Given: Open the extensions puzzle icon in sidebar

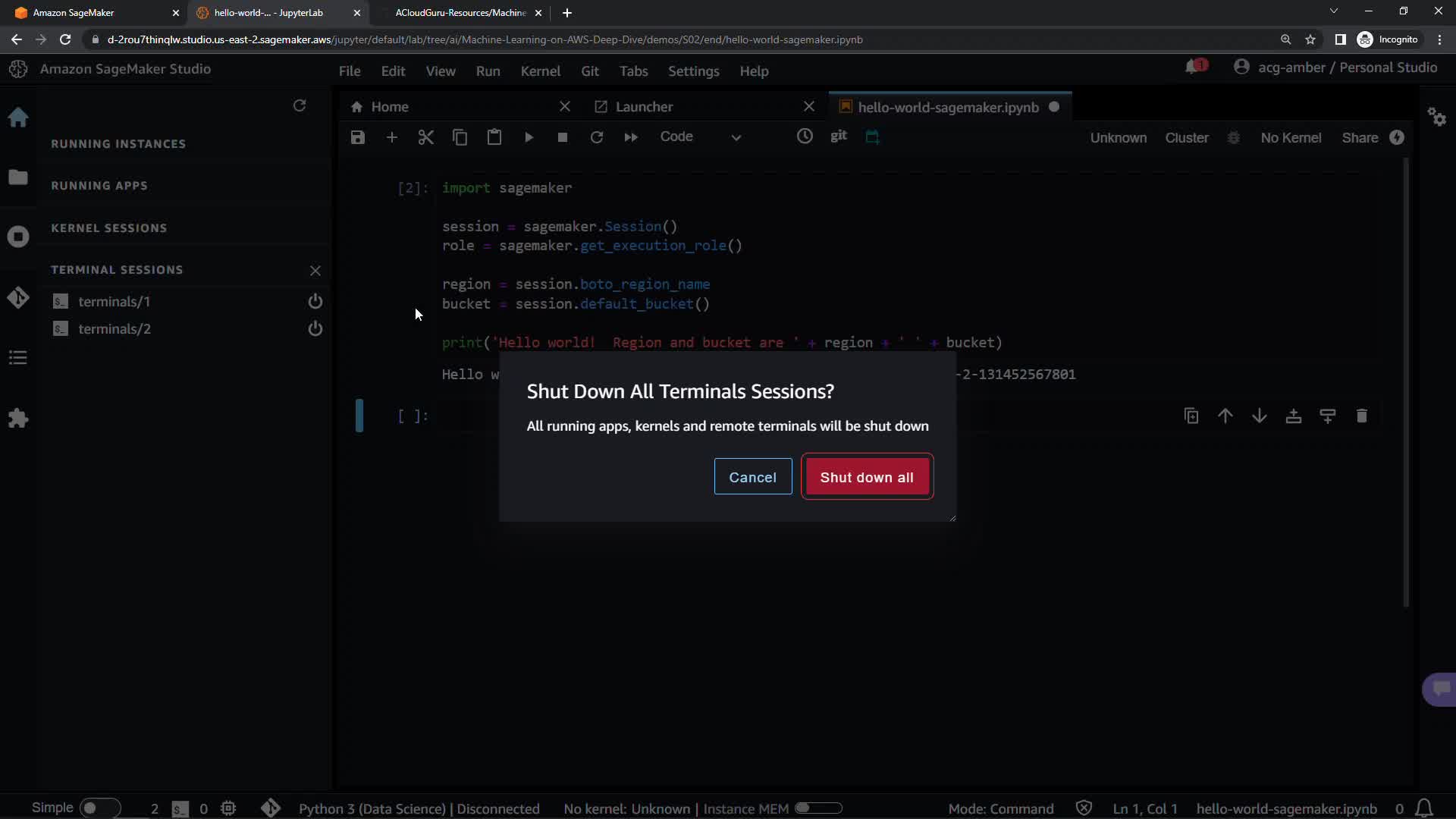Looking at the screenshot, I should tap(18, 418).
